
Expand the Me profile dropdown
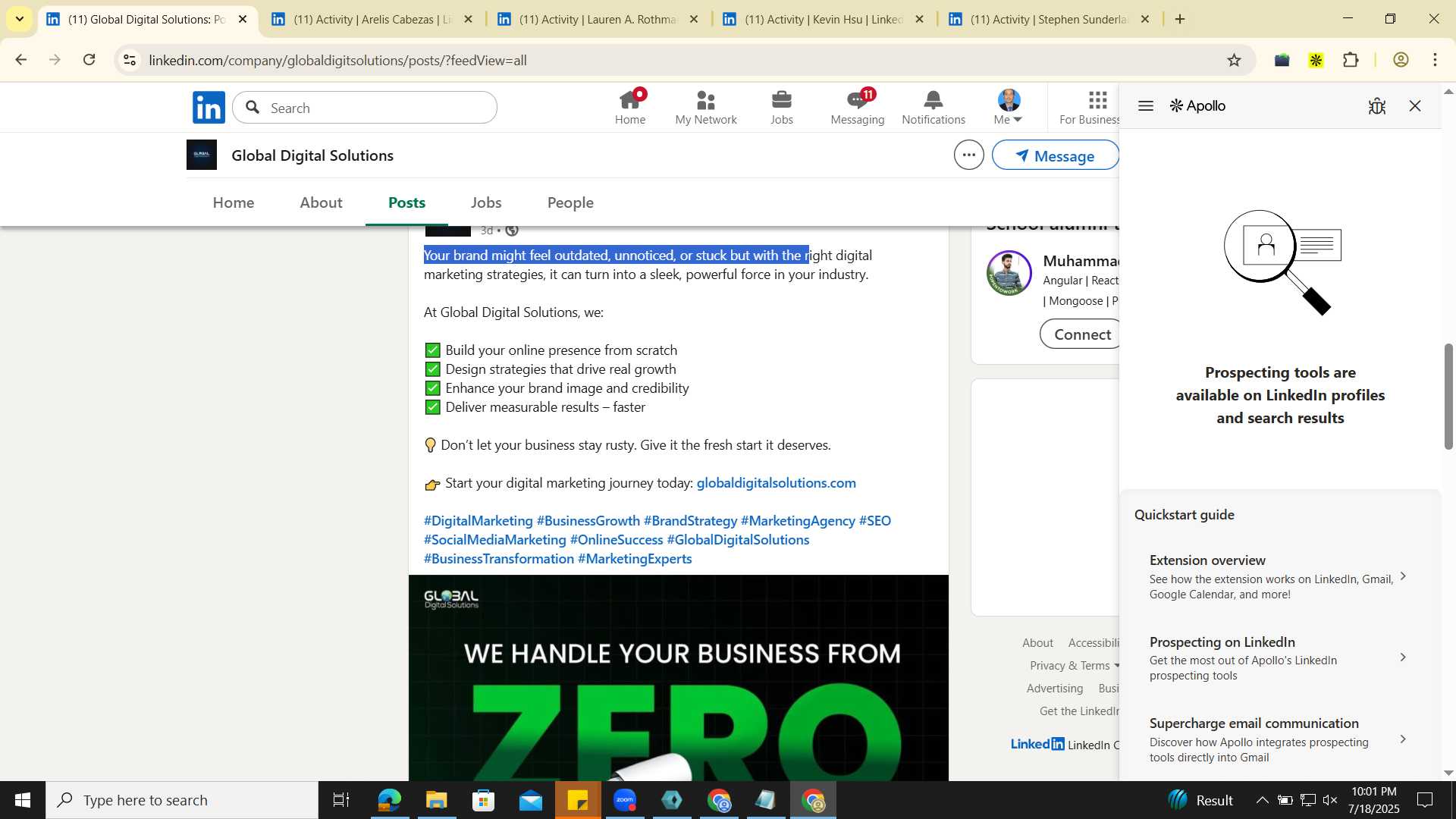(x=1009, y=107)
